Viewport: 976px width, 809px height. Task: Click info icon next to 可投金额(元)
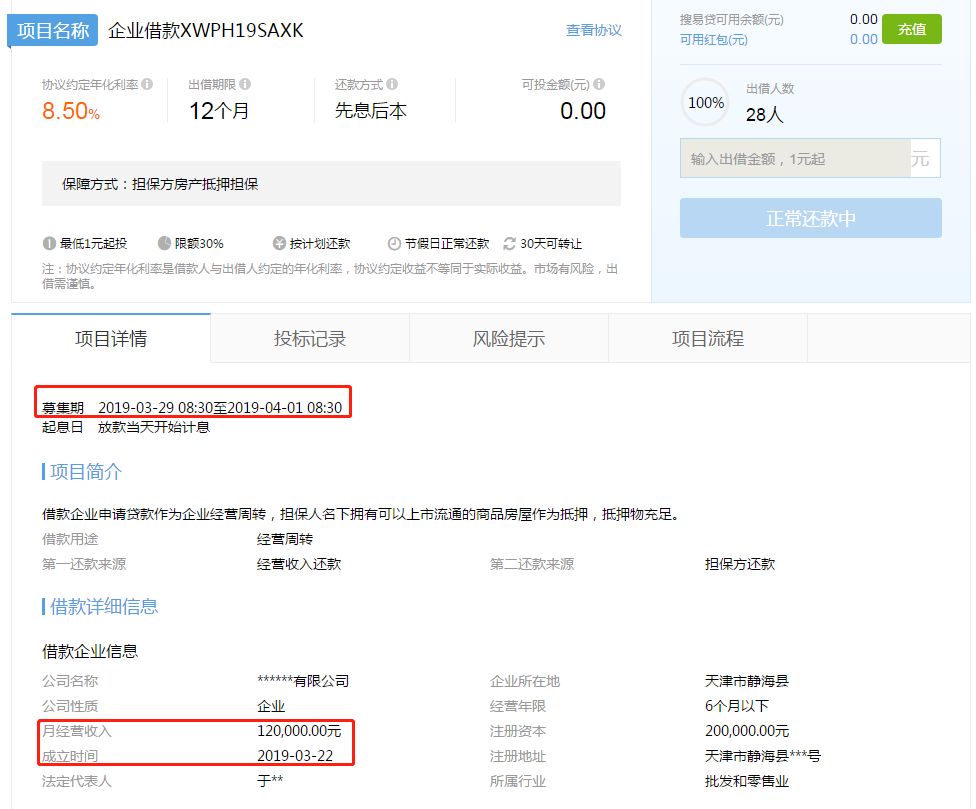(x=599, y=85)
